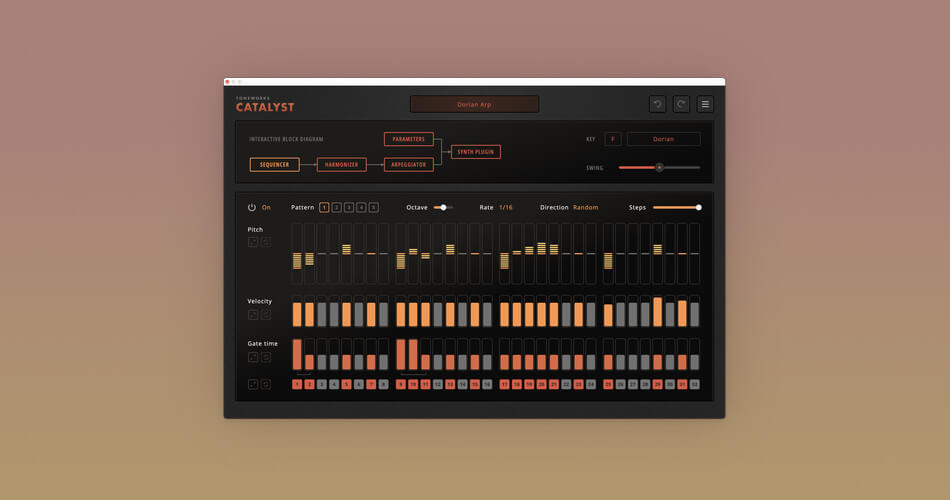The width and height of the screenshot is (950, 500).
Task: Click the undo arrow icon
Action: (657, 104)
